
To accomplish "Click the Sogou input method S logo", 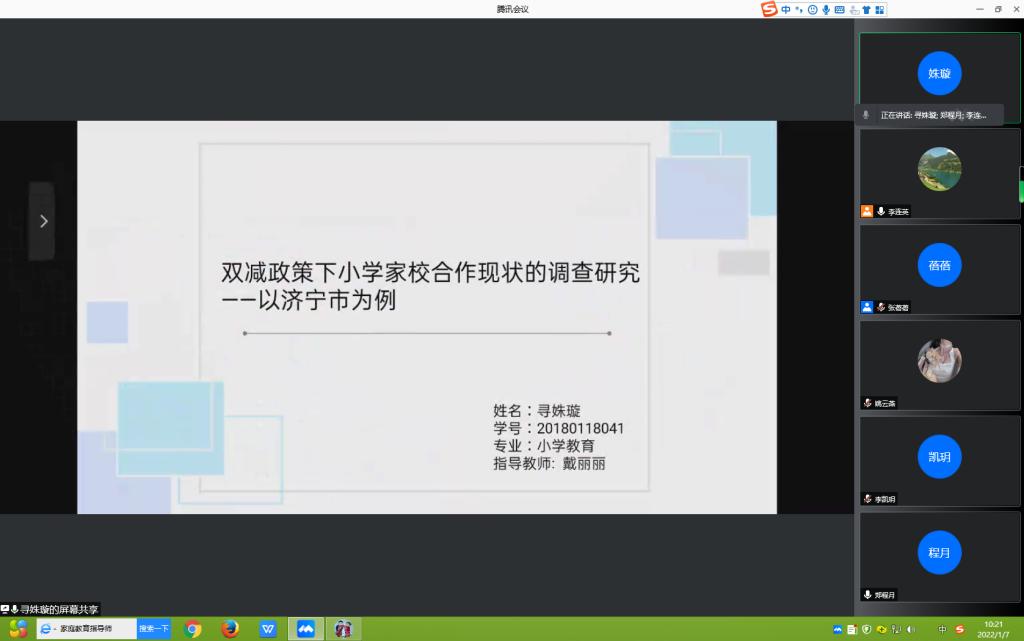I will 769,9.
